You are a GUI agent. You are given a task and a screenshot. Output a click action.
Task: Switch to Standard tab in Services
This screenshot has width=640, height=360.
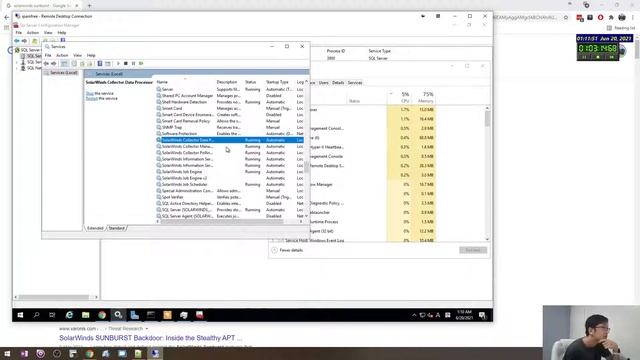point(116,228)
